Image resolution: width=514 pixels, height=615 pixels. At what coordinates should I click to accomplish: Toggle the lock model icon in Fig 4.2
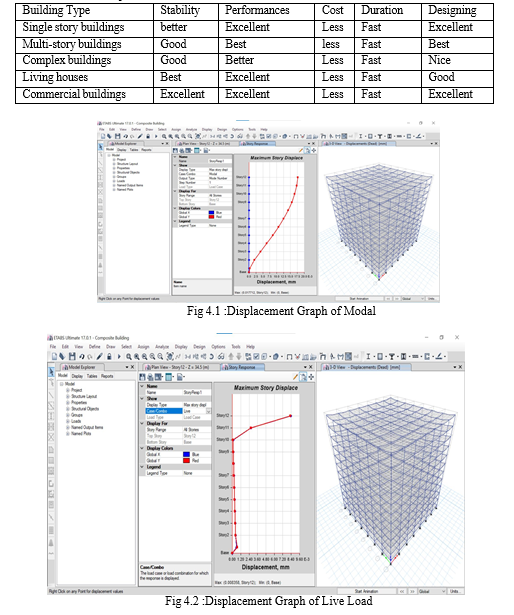pos(109,357)
